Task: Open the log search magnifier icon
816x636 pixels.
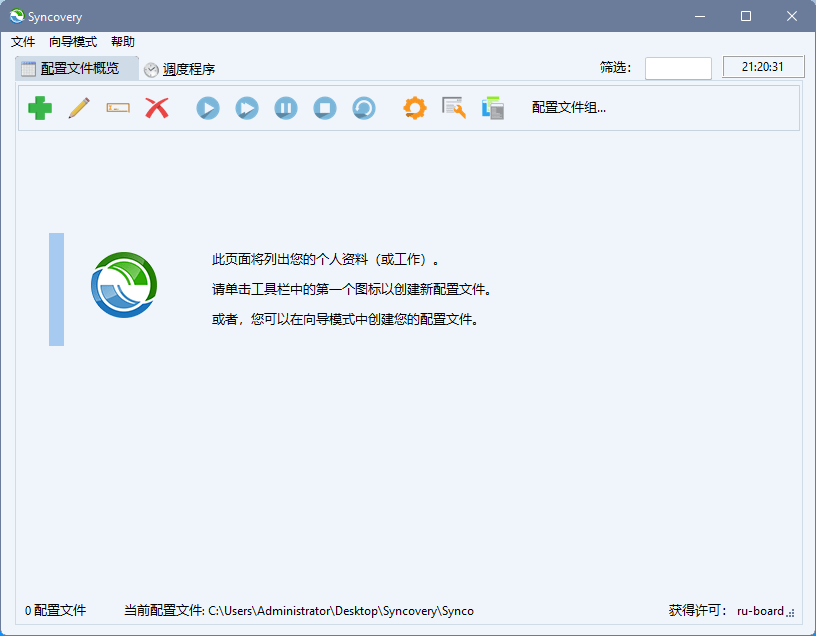Action: 454,108
